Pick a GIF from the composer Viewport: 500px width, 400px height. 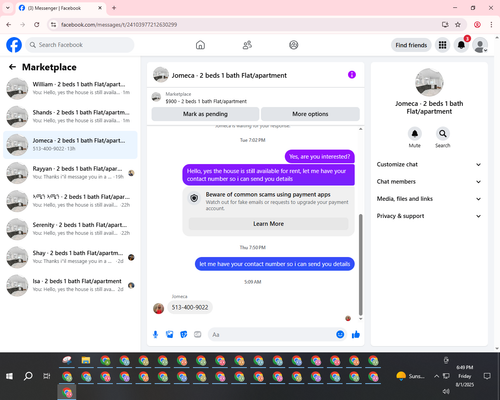tap(198, 334)
